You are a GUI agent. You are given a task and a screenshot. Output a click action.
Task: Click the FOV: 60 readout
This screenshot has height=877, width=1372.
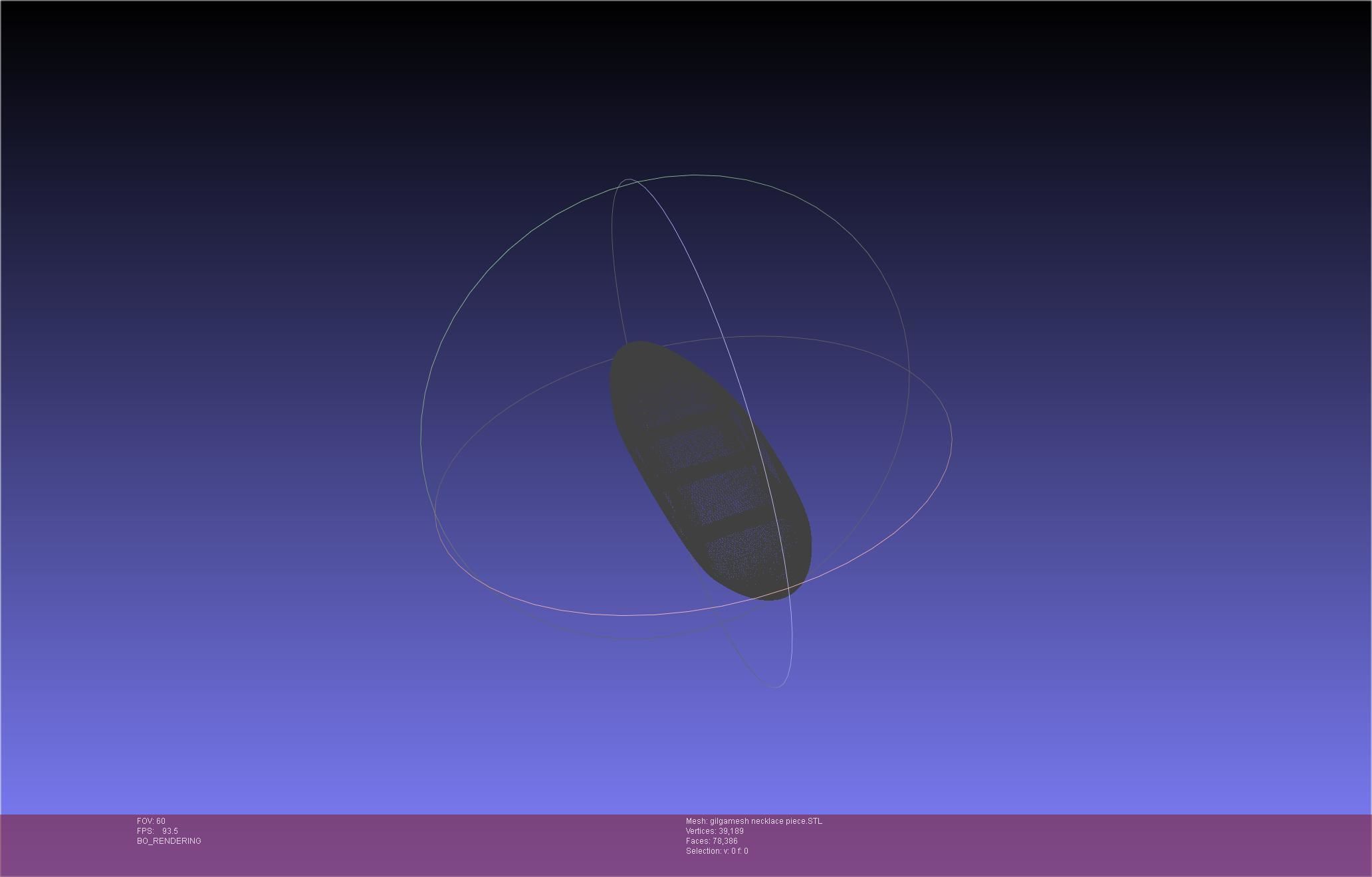click(x=151, y=821)
